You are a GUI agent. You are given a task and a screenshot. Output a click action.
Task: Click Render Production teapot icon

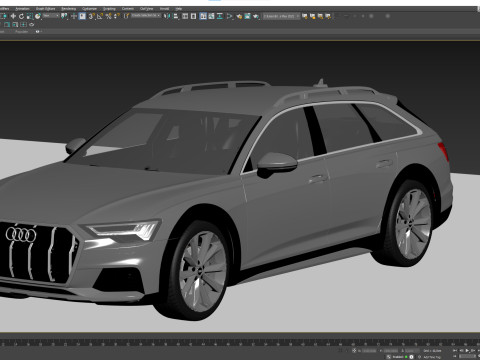pyautogui.click(x=256, y=16)
